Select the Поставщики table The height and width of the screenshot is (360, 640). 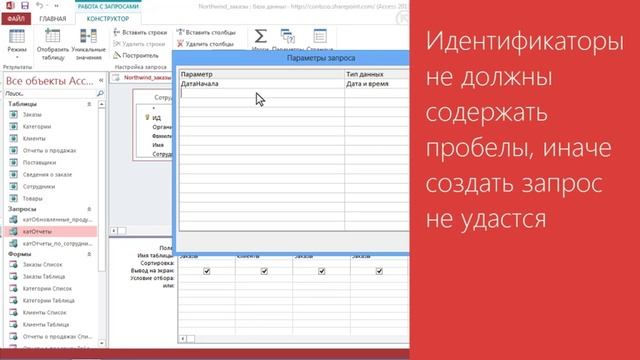pyautogui.click(x=51, y=162)
